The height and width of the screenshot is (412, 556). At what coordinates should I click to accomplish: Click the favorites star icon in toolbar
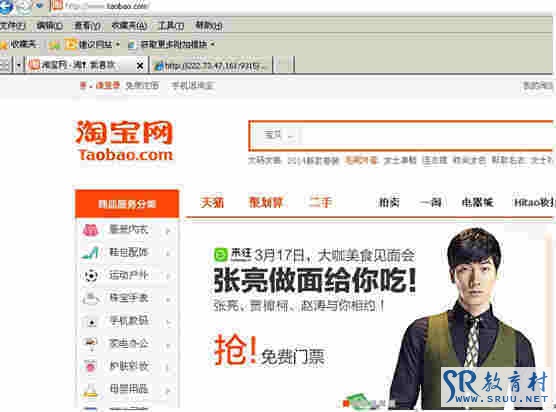(4, 45)
